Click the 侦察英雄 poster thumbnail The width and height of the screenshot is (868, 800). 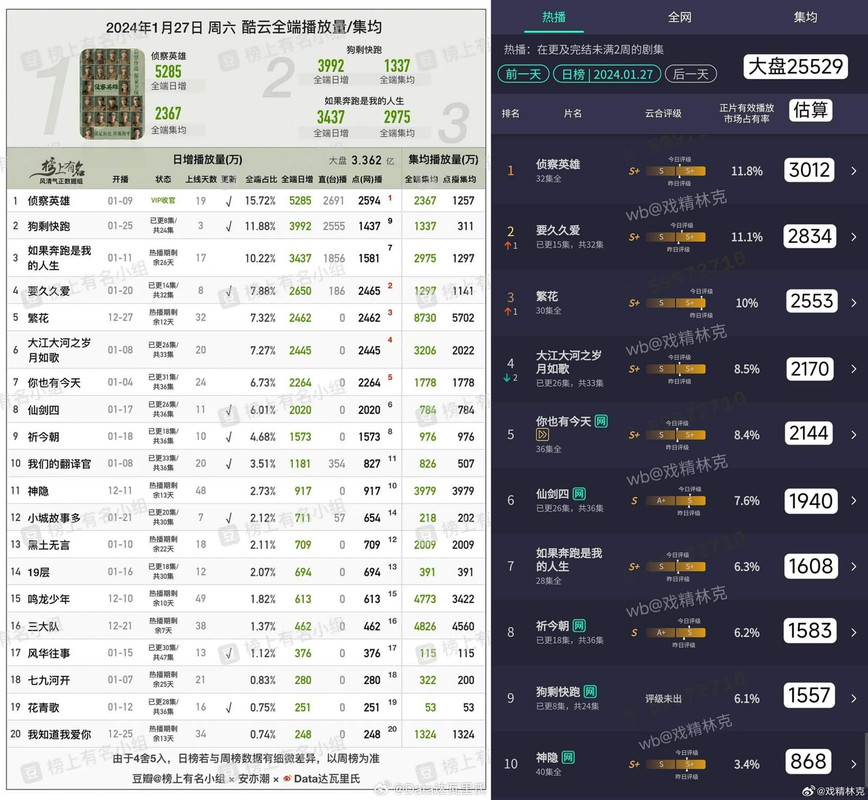[x=112, y=94]
